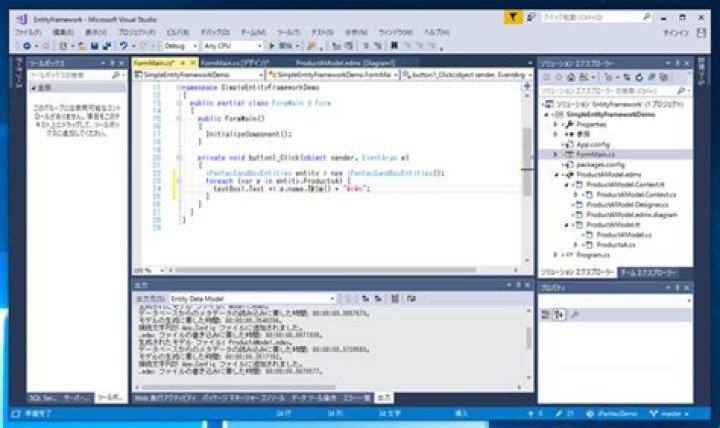The height and width of the screenshot is (428, 720).
Task: Open the Debug configuration dropdown
Action: pyautogui.click(x=180, y=46)
